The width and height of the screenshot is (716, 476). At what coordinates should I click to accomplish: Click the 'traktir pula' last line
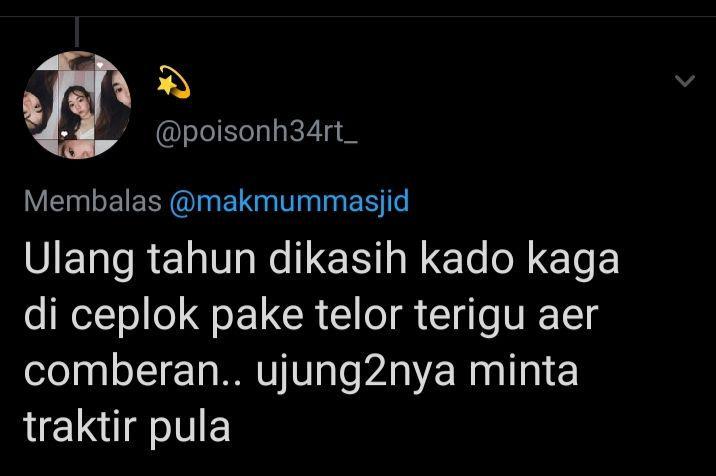click(127, 428)
